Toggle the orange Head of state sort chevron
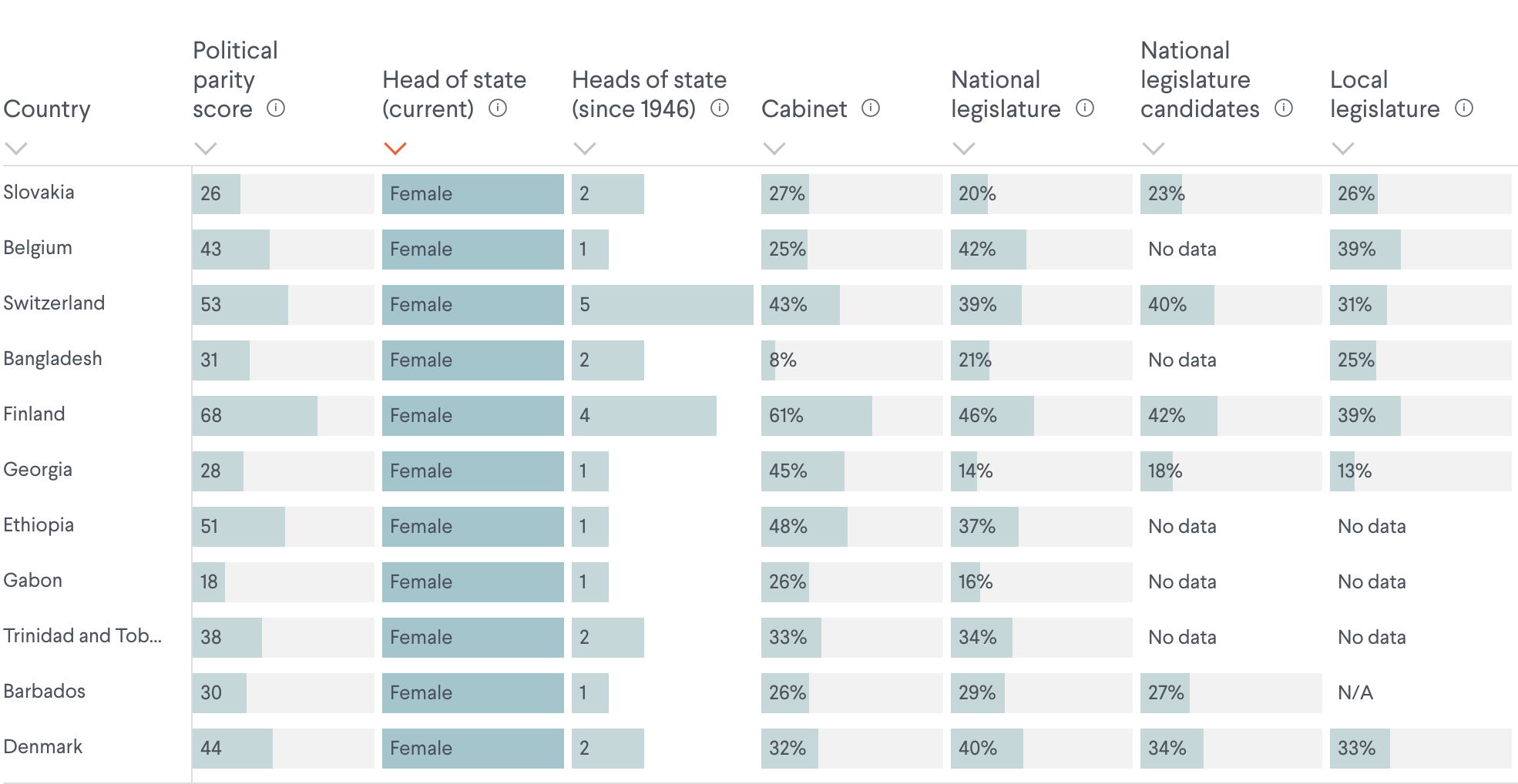The height and width of the screenshot is (784, 1518). click(395, 149)
